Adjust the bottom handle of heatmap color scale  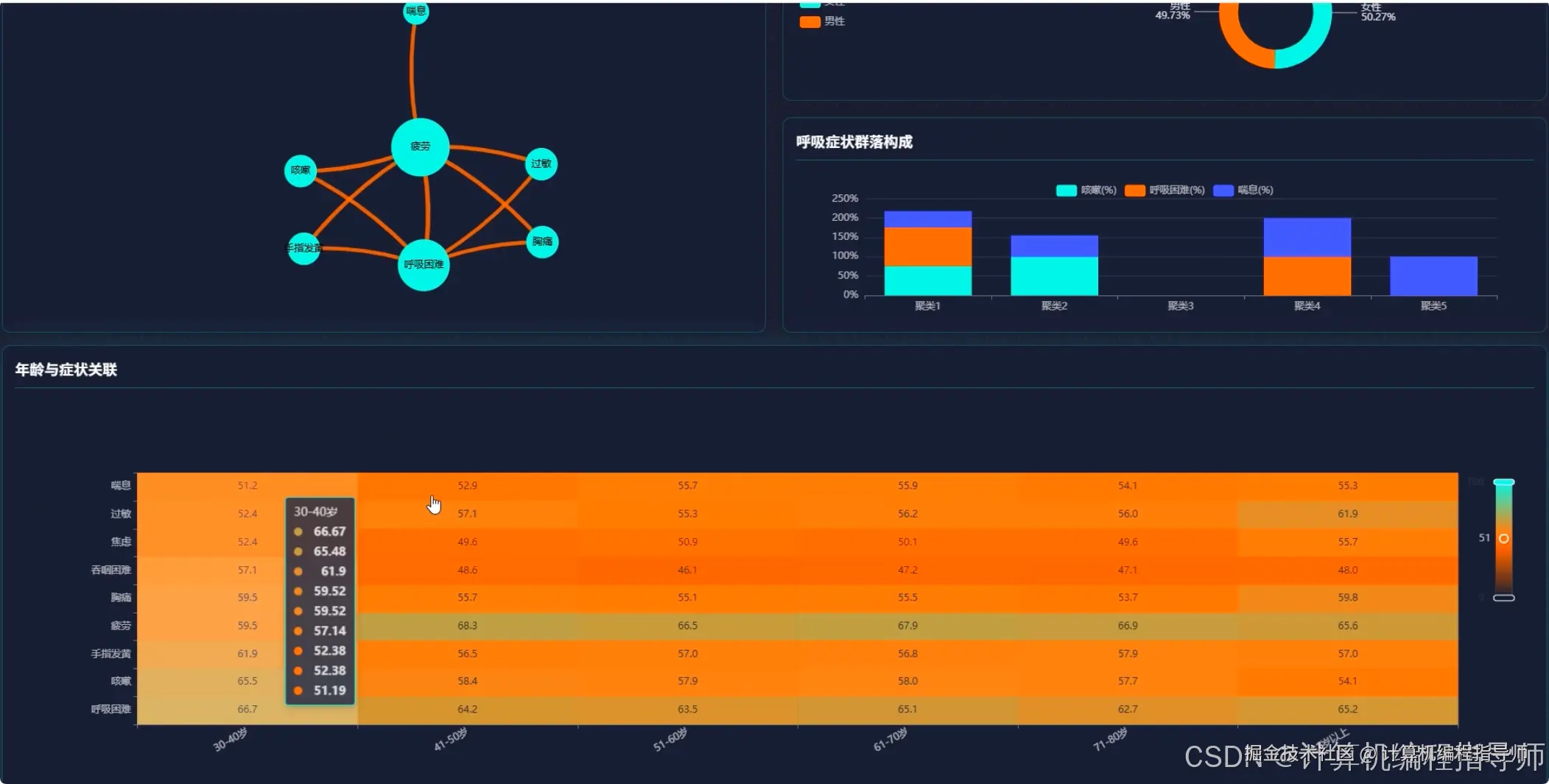(1503, 598)
